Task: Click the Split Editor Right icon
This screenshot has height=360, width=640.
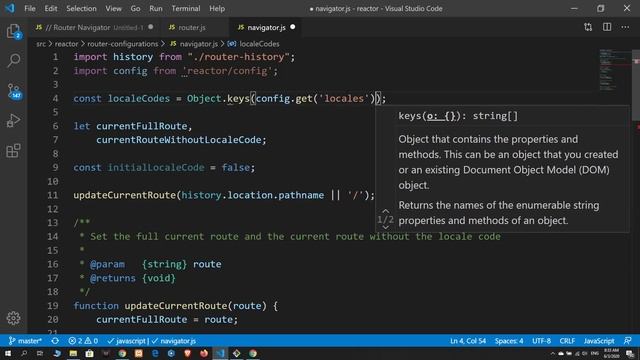Action: point(607,27)
